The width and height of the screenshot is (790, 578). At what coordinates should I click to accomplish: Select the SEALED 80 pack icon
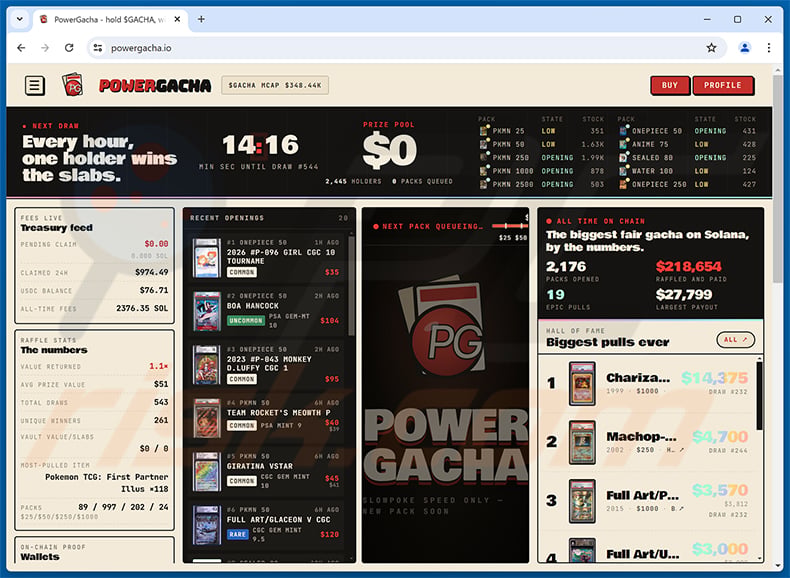tap(624, 157)
